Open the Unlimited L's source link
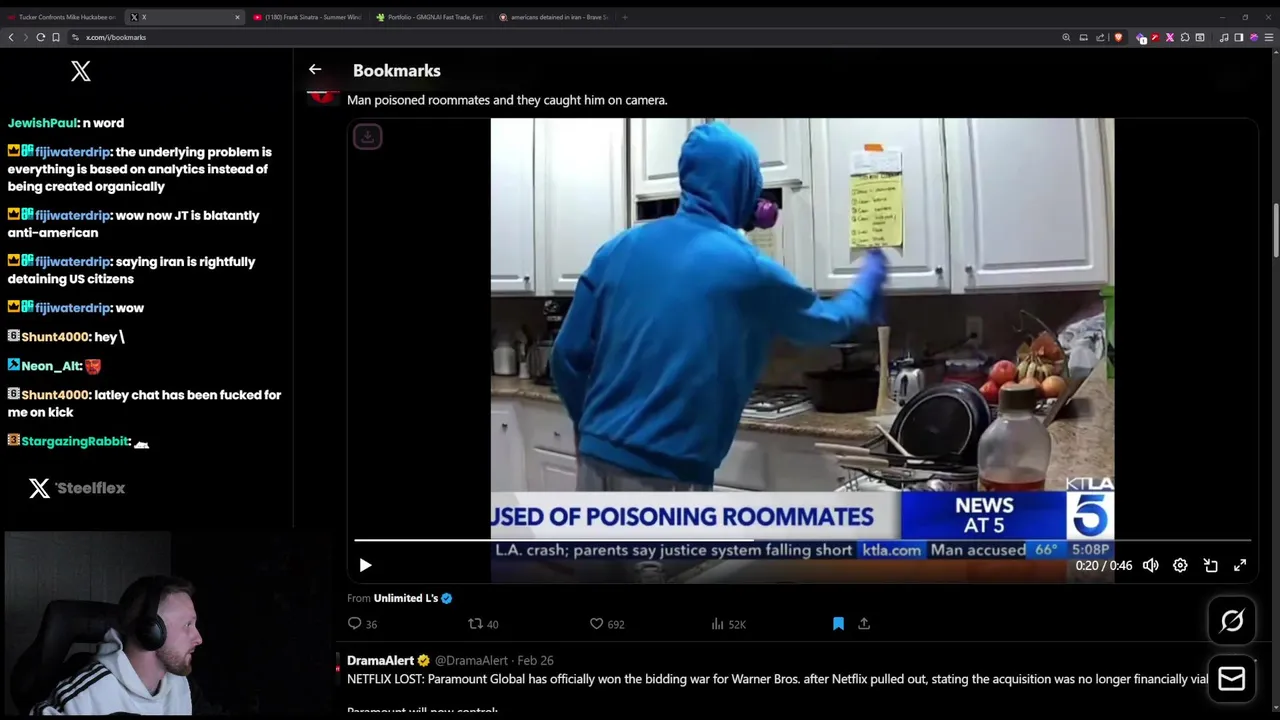This screenshot has width=1280, height=720. click(406, 598)
